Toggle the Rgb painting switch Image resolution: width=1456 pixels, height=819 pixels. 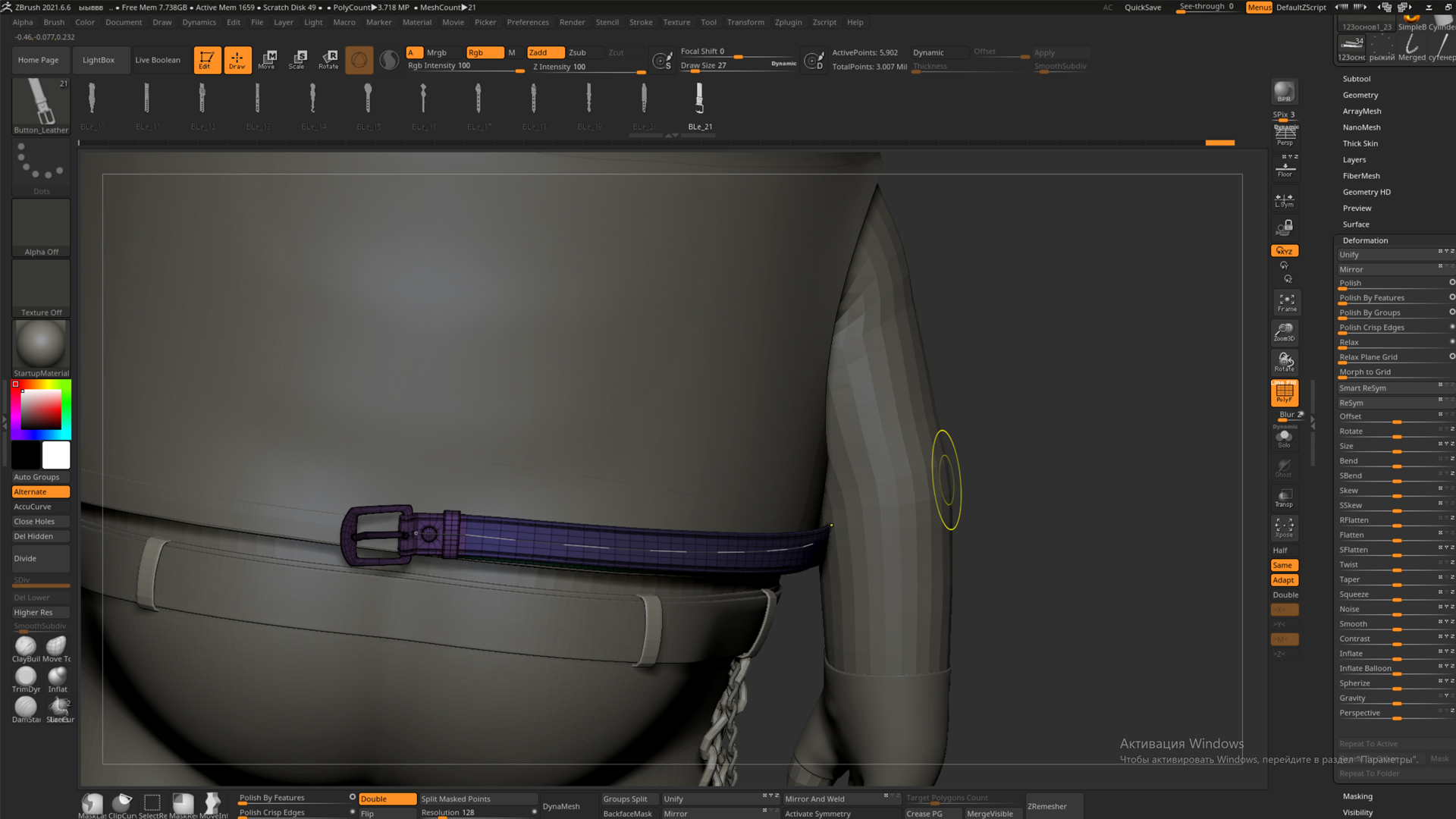click(484, 52)
